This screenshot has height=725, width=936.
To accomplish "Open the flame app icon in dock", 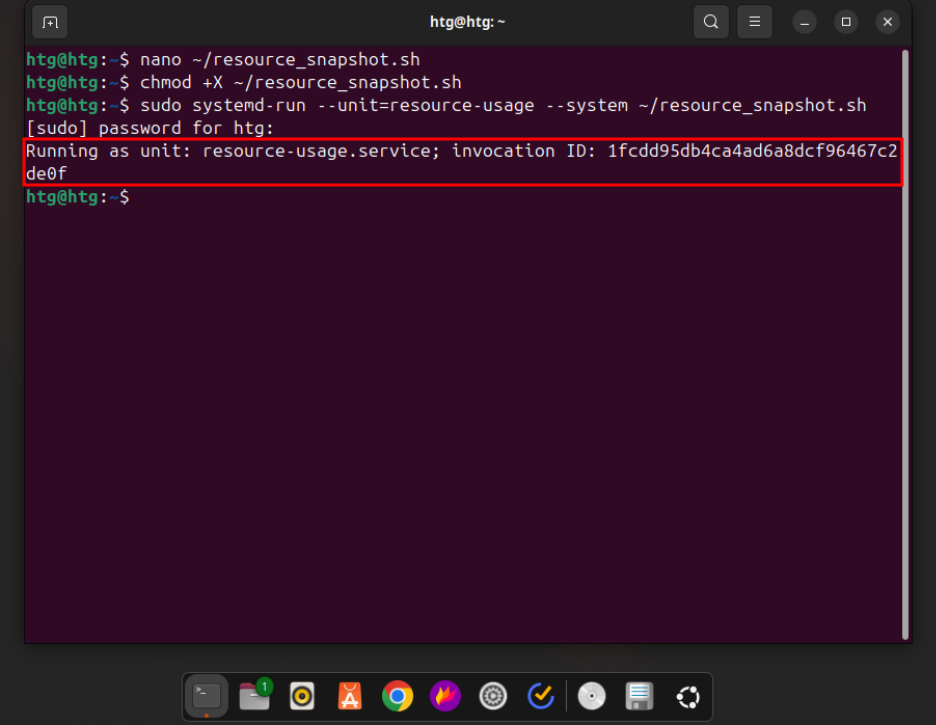I will tap(445, 696).
